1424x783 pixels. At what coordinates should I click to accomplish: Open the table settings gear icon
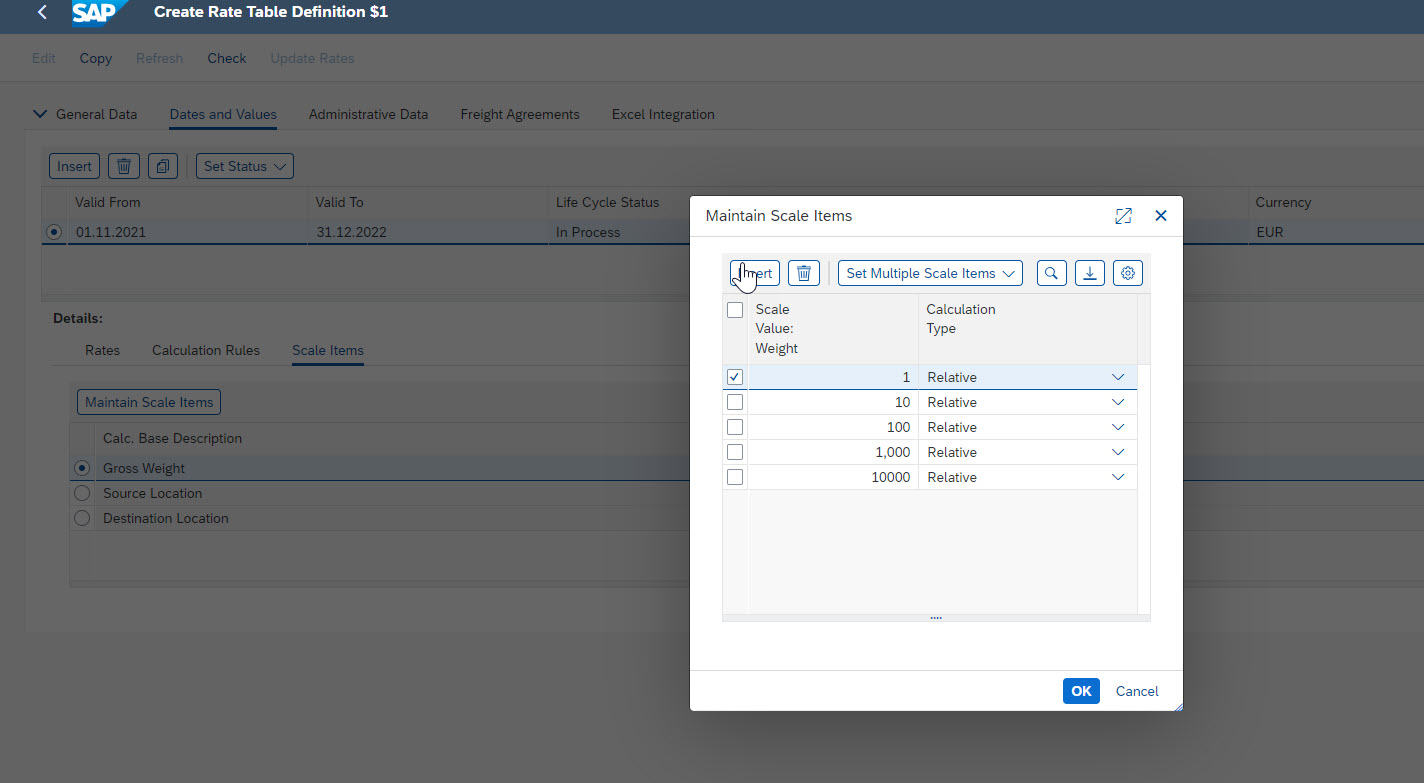(1127, 273)
